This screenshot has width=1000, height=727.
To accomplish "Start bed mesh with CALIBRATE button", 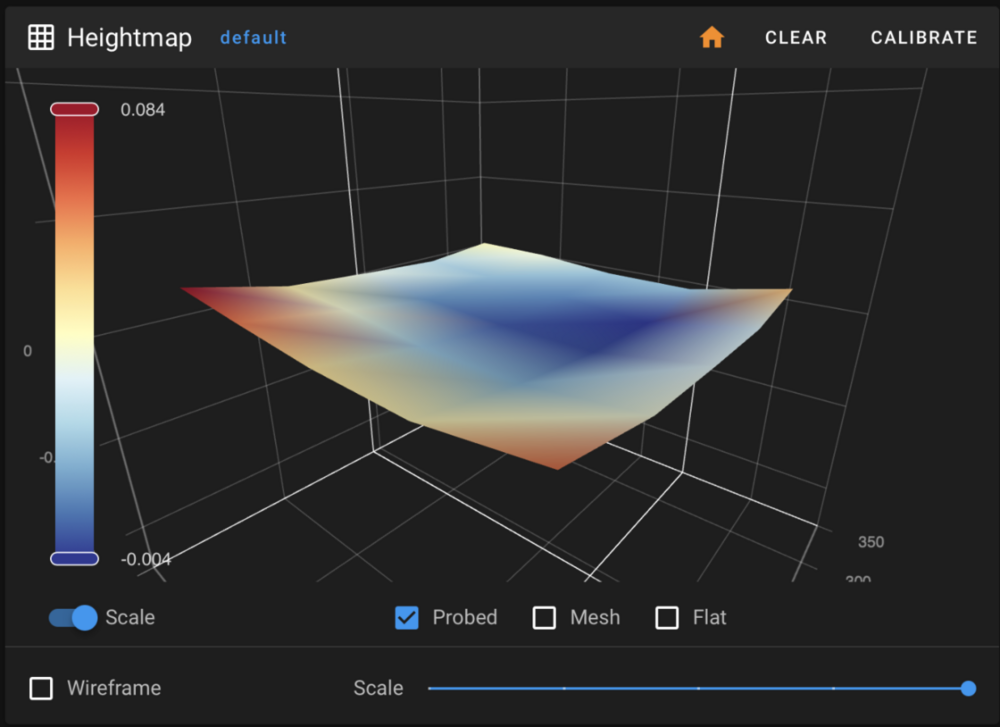I will (923, 38).
